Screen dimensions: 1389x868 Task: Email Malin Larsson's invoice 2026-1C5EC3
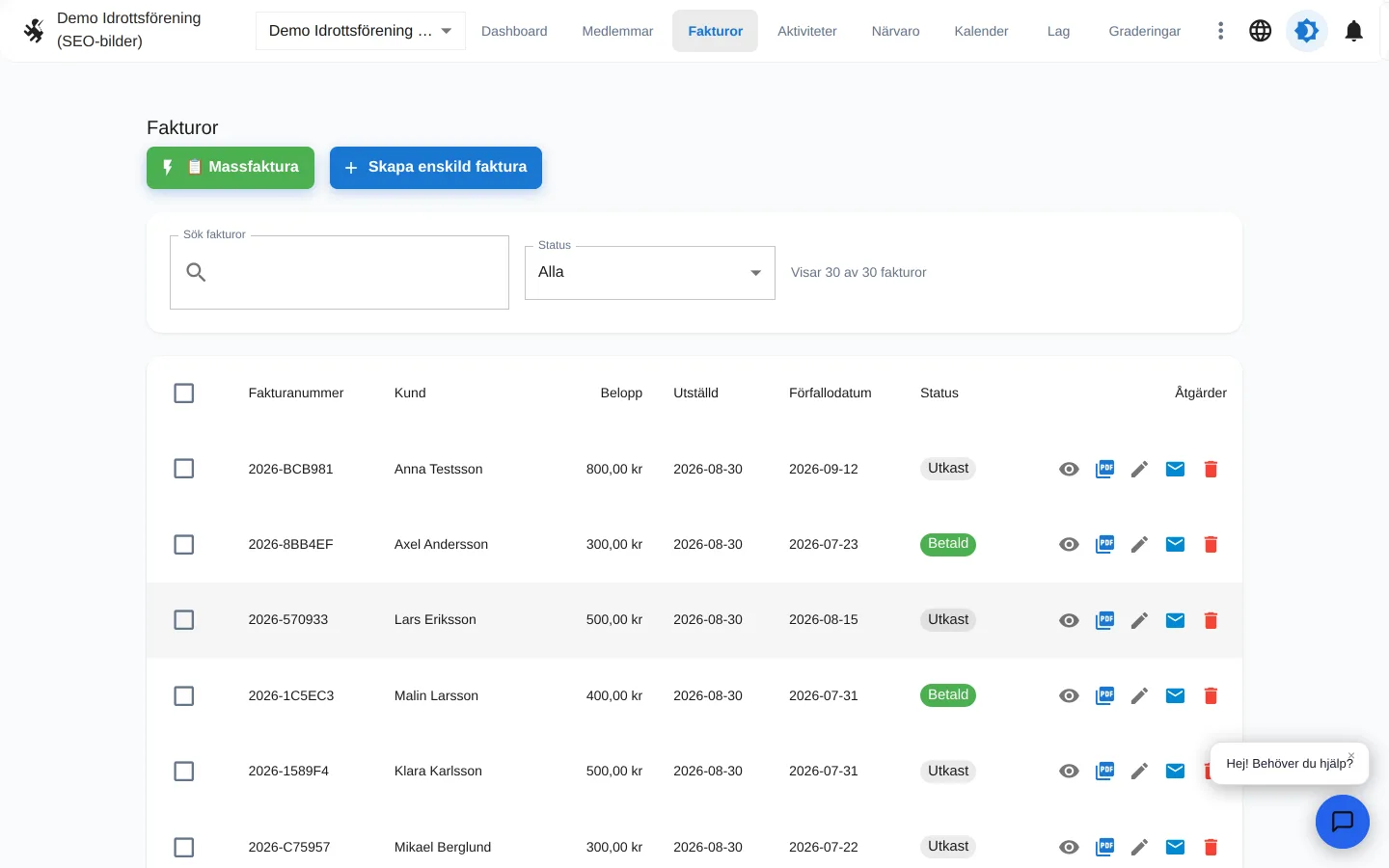pyautogui.click(x=1175, y=696)
